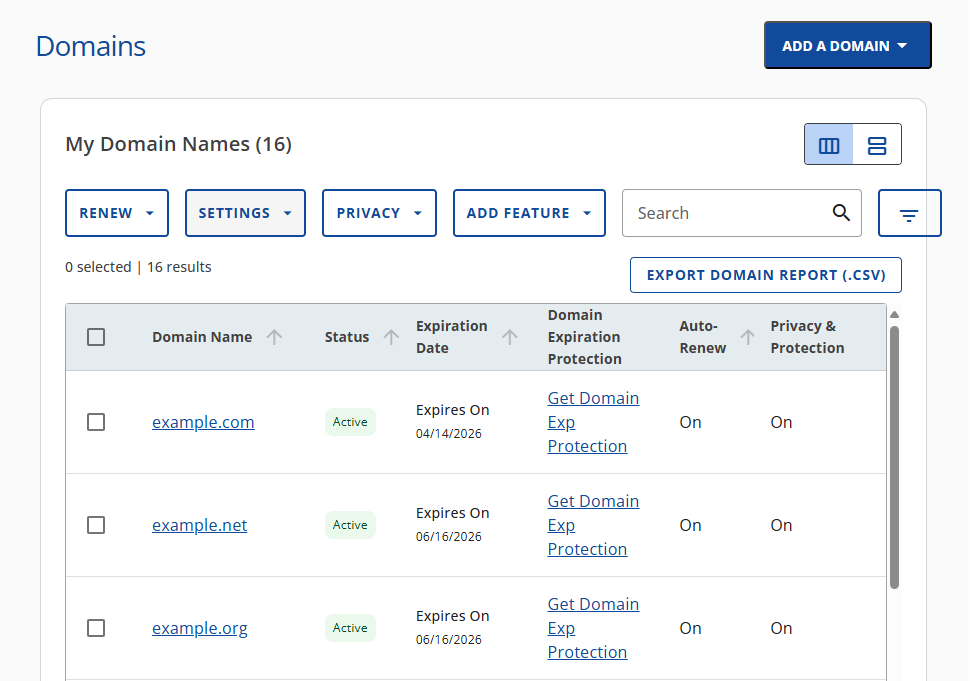Open the RENEW dropdown
The width and height of the screenshot is (970, 681).
pyautogui.click(x=116, y=212)
